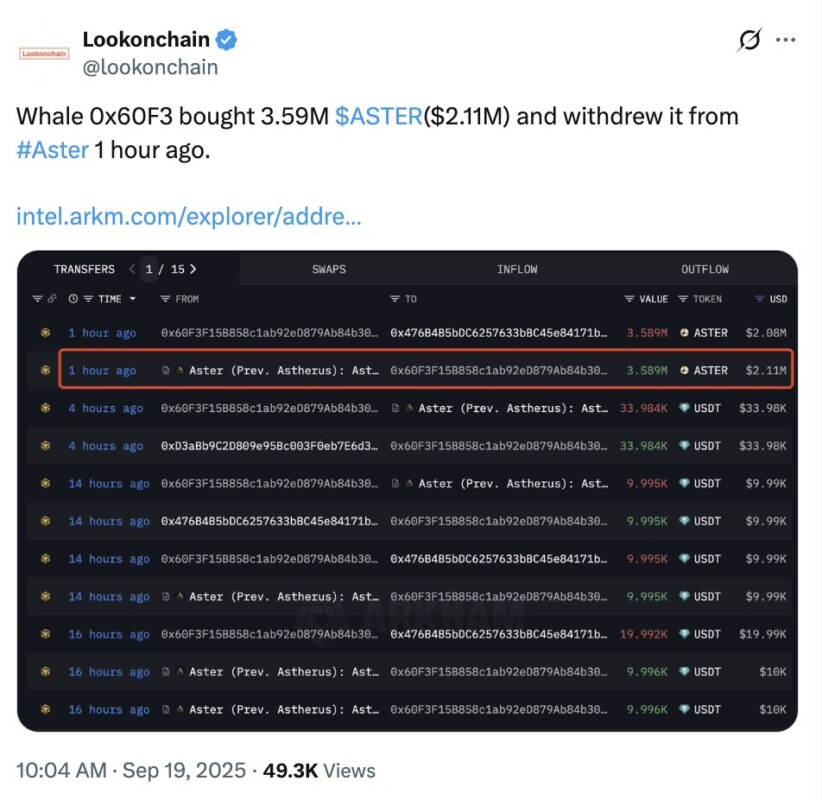Switch to the SWAPS tab
Viewport: 822px width, 800px height.
click(x=329, y=269)
